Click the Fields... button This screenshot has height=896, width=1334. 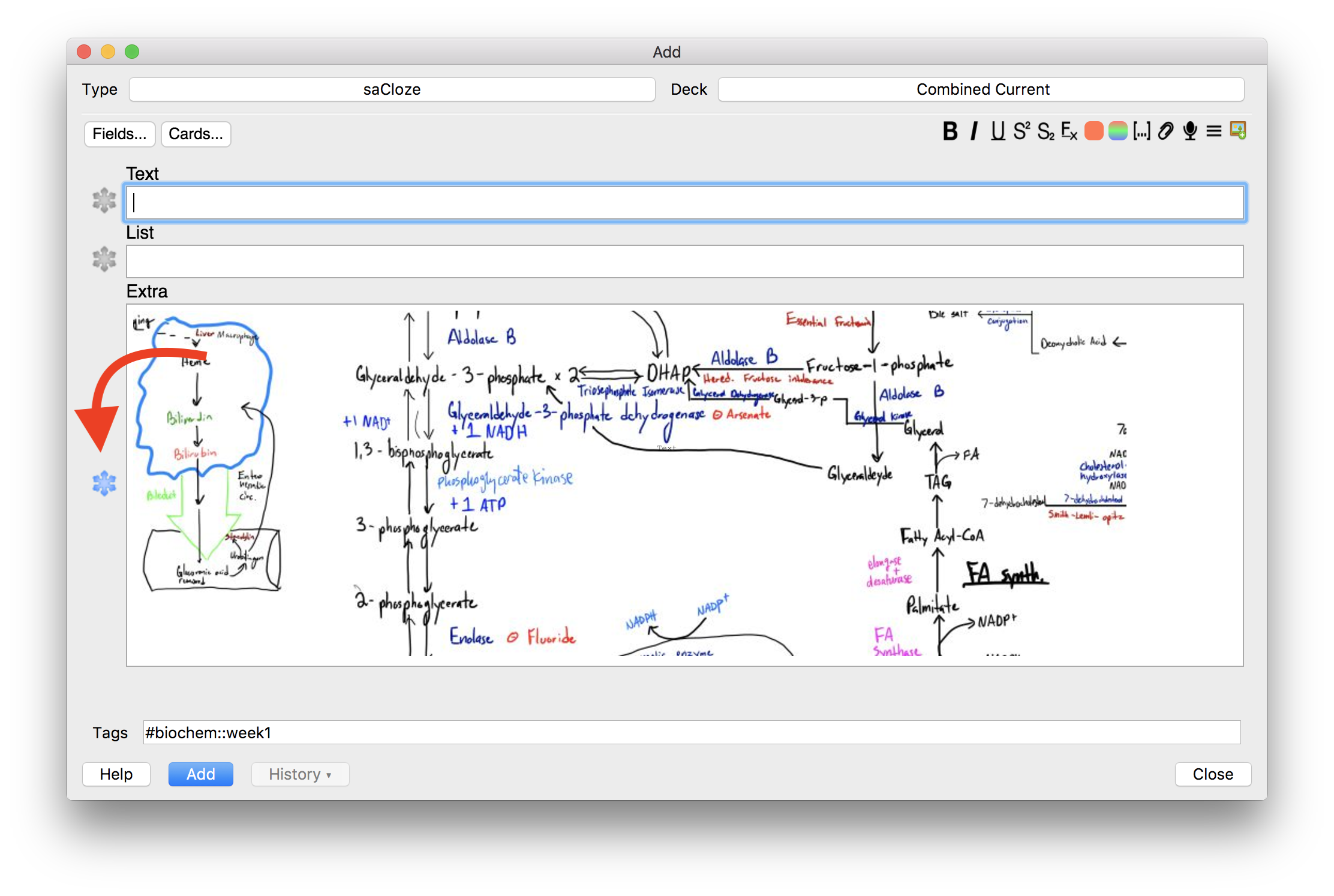(x=119, y=134)
